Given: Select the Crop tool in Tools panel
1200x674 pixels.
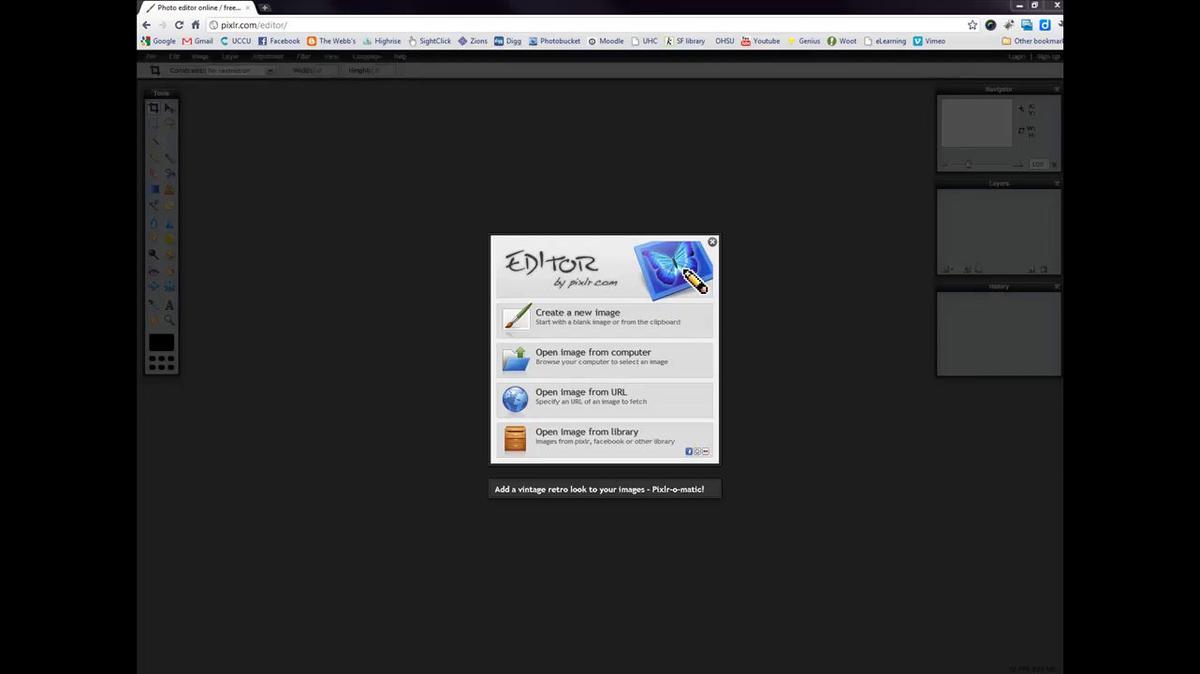Looking at the screenshot, I should coord(154,108).
